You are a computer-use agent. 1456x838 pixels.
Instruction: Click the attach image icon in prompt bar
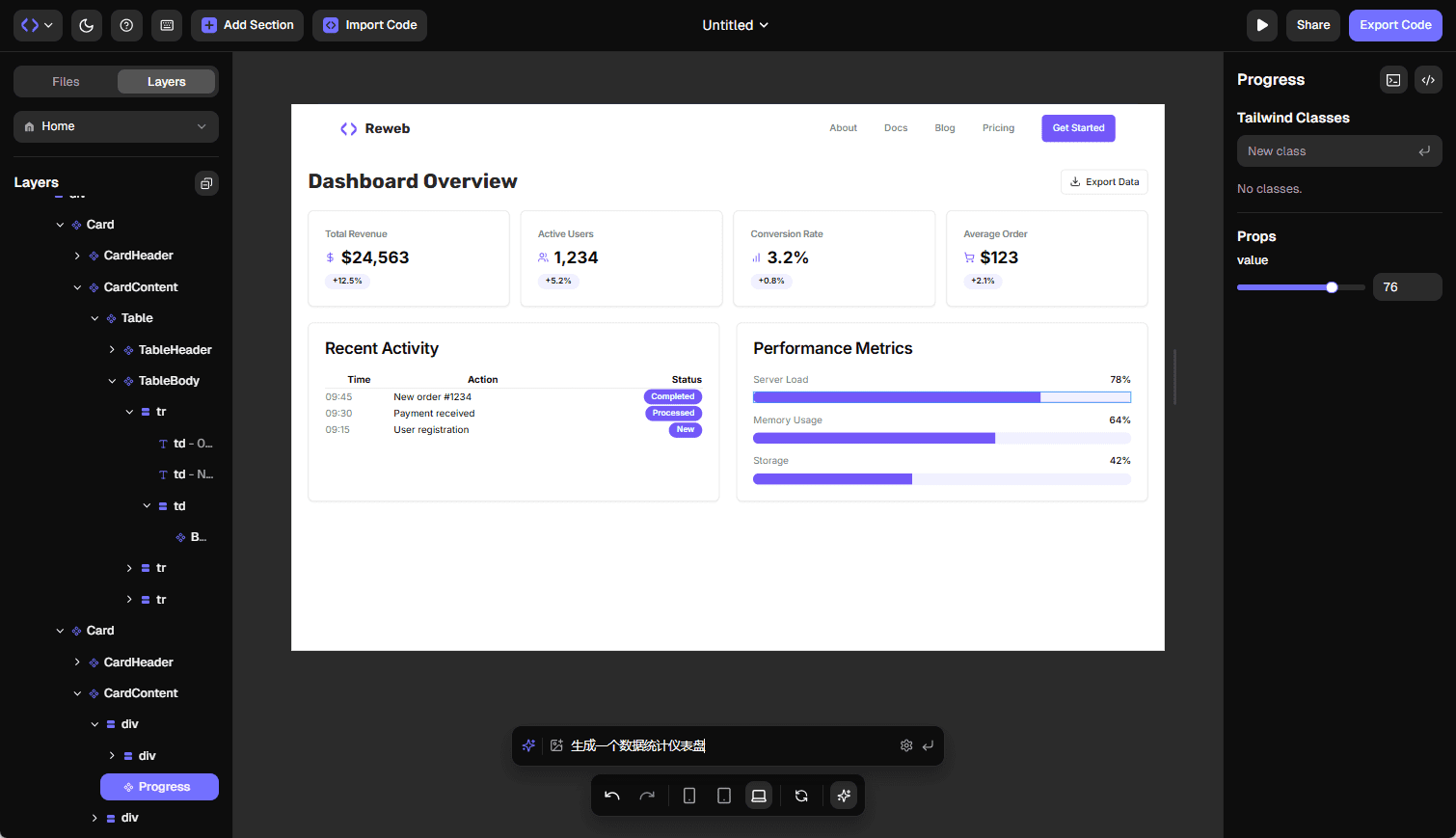[556, 745]
